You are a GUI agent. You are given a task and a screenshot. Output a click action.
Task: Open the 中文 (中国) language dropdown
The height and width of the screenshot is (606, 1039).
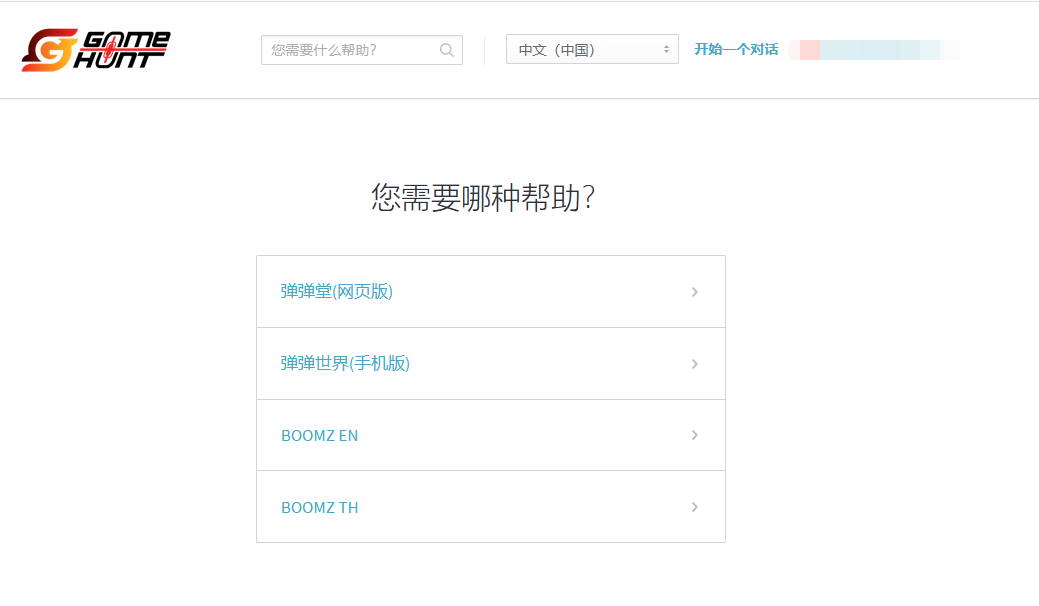point(592,50)
